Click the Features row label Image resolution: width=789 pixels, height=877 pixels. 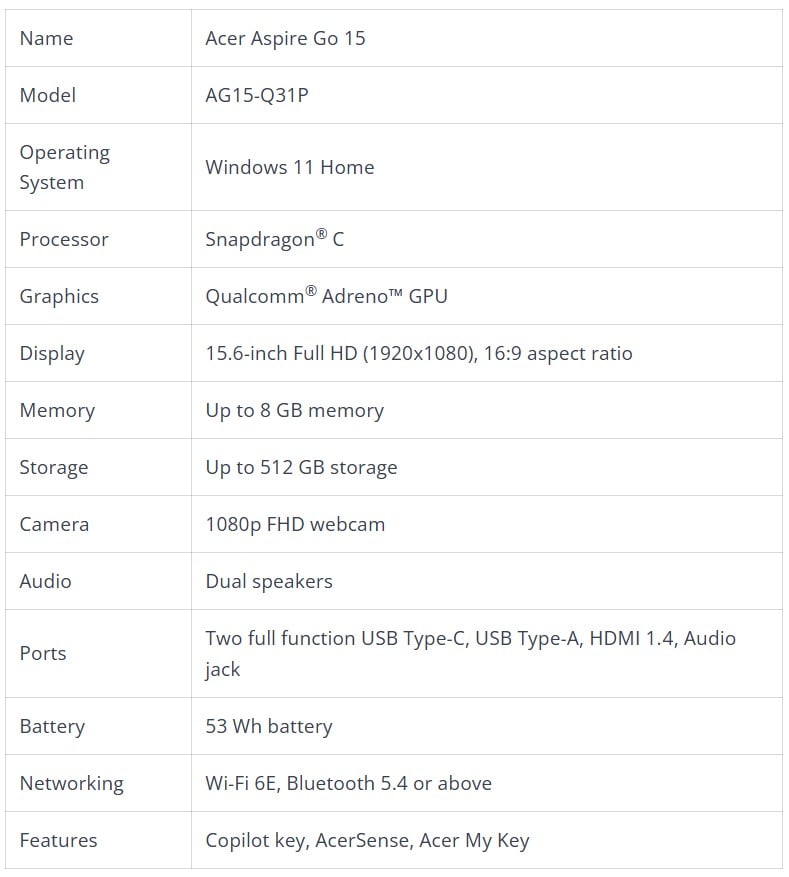(58, 841)
